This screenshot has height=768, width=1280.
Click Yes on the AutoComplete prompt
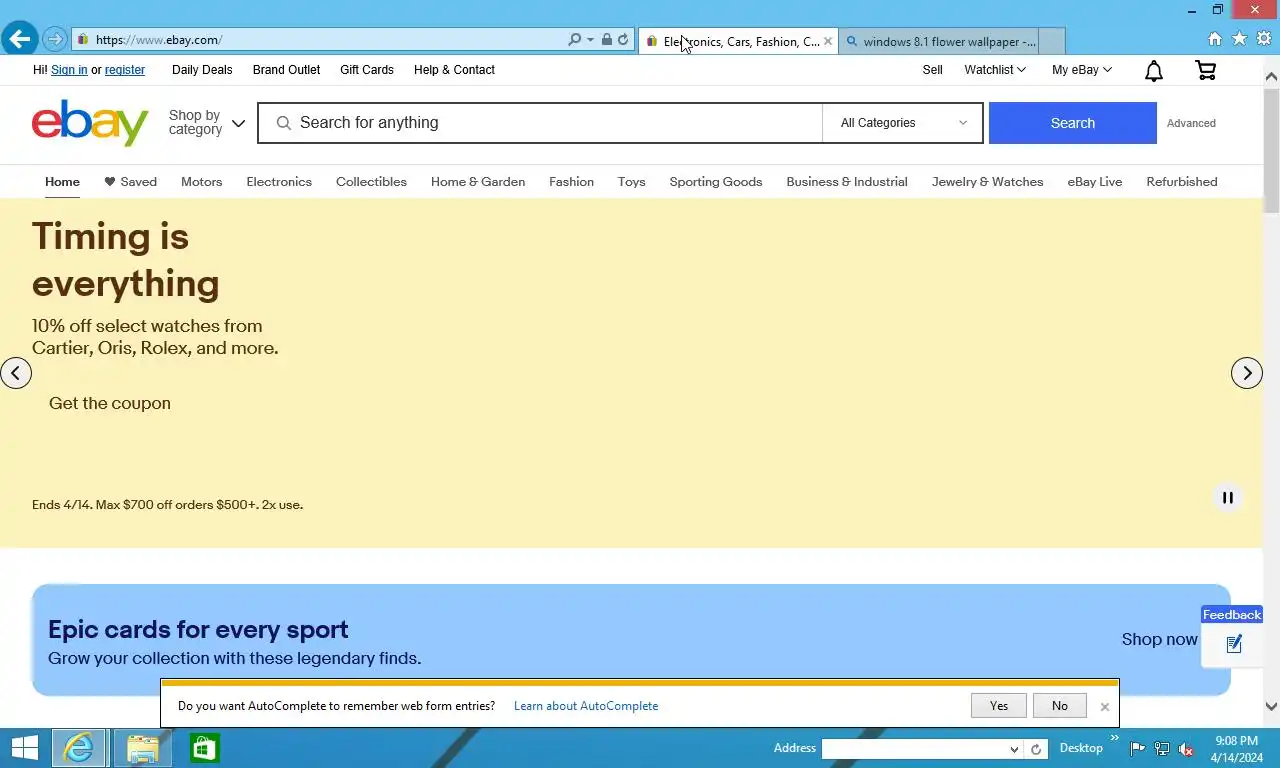click(x=999, y=706)
